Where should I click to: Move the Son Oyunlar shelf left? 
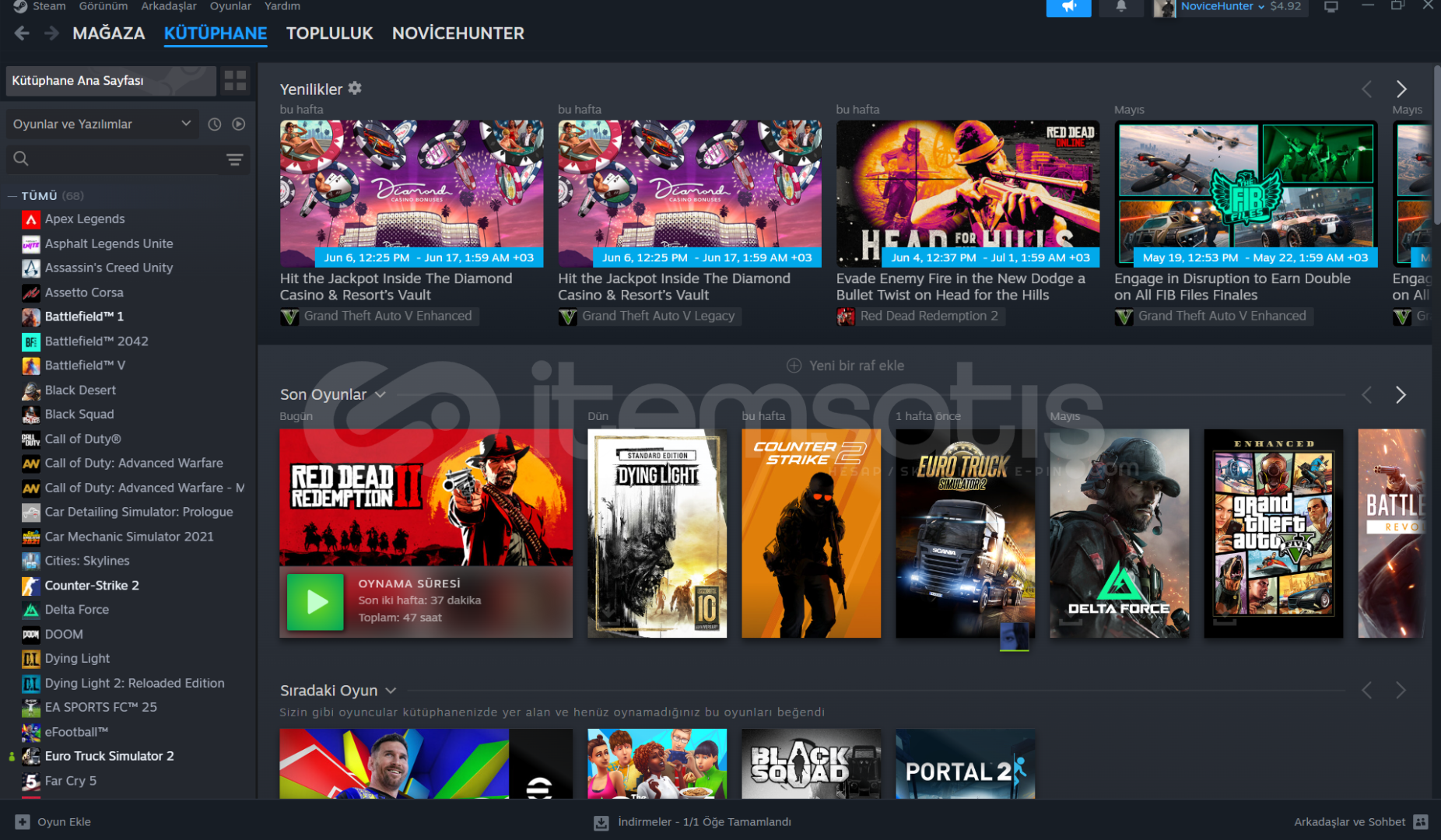click(x=1366, y=395)
